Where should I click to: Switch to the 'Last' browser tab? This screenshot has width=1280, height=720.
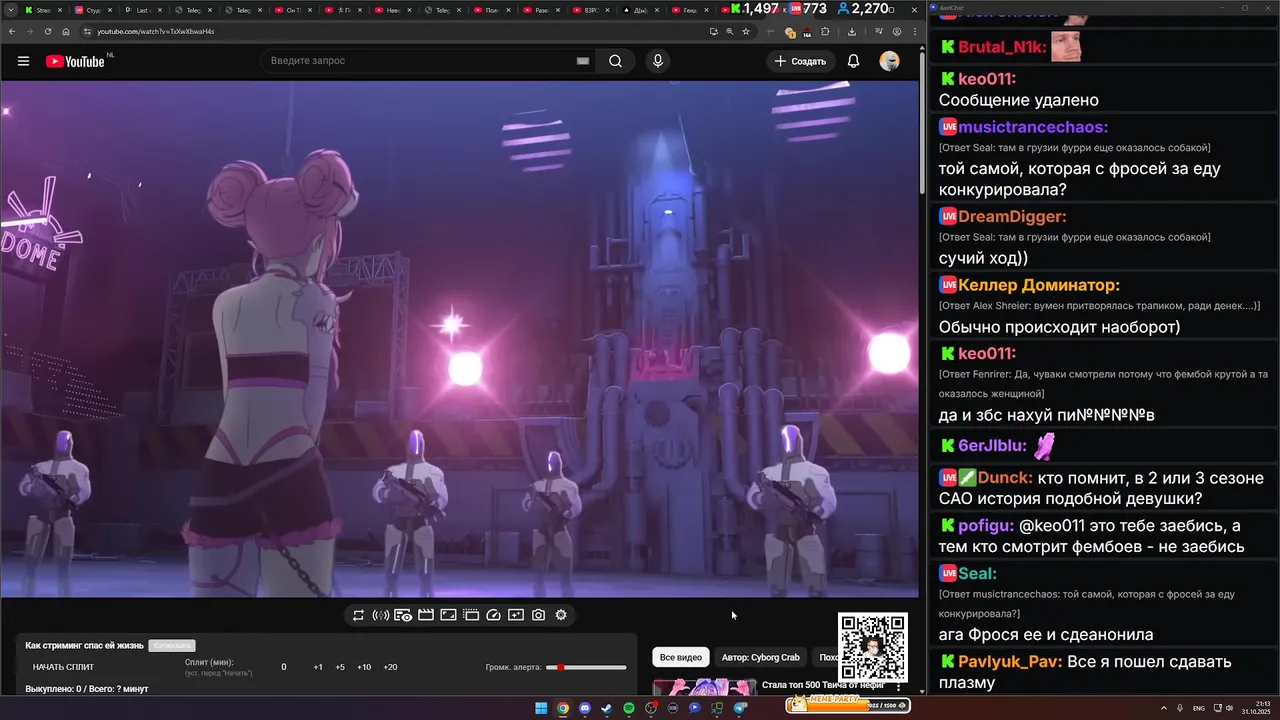click(x=144, y=10)
